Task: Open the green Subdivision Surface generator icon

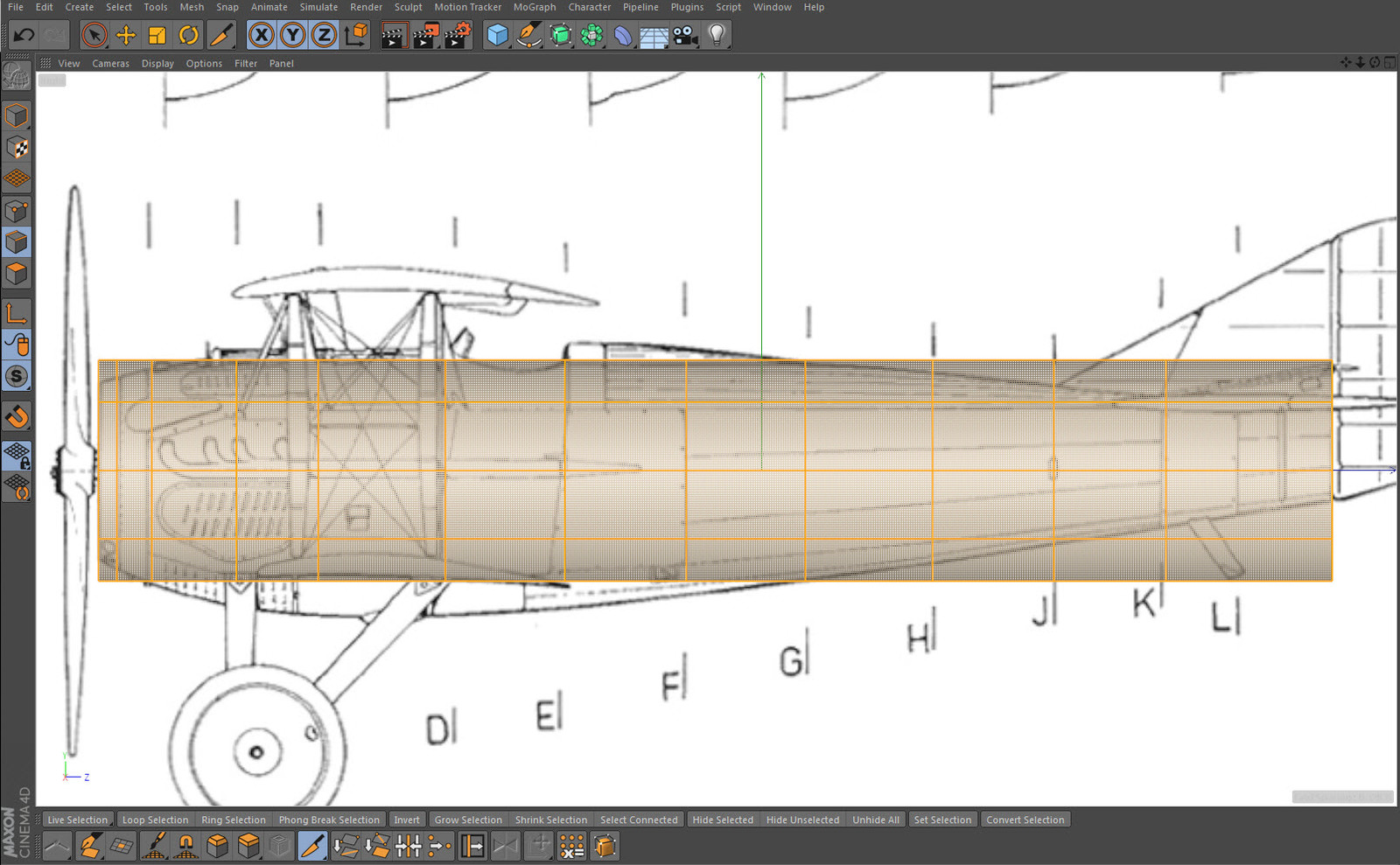Action: coord(560,35)
